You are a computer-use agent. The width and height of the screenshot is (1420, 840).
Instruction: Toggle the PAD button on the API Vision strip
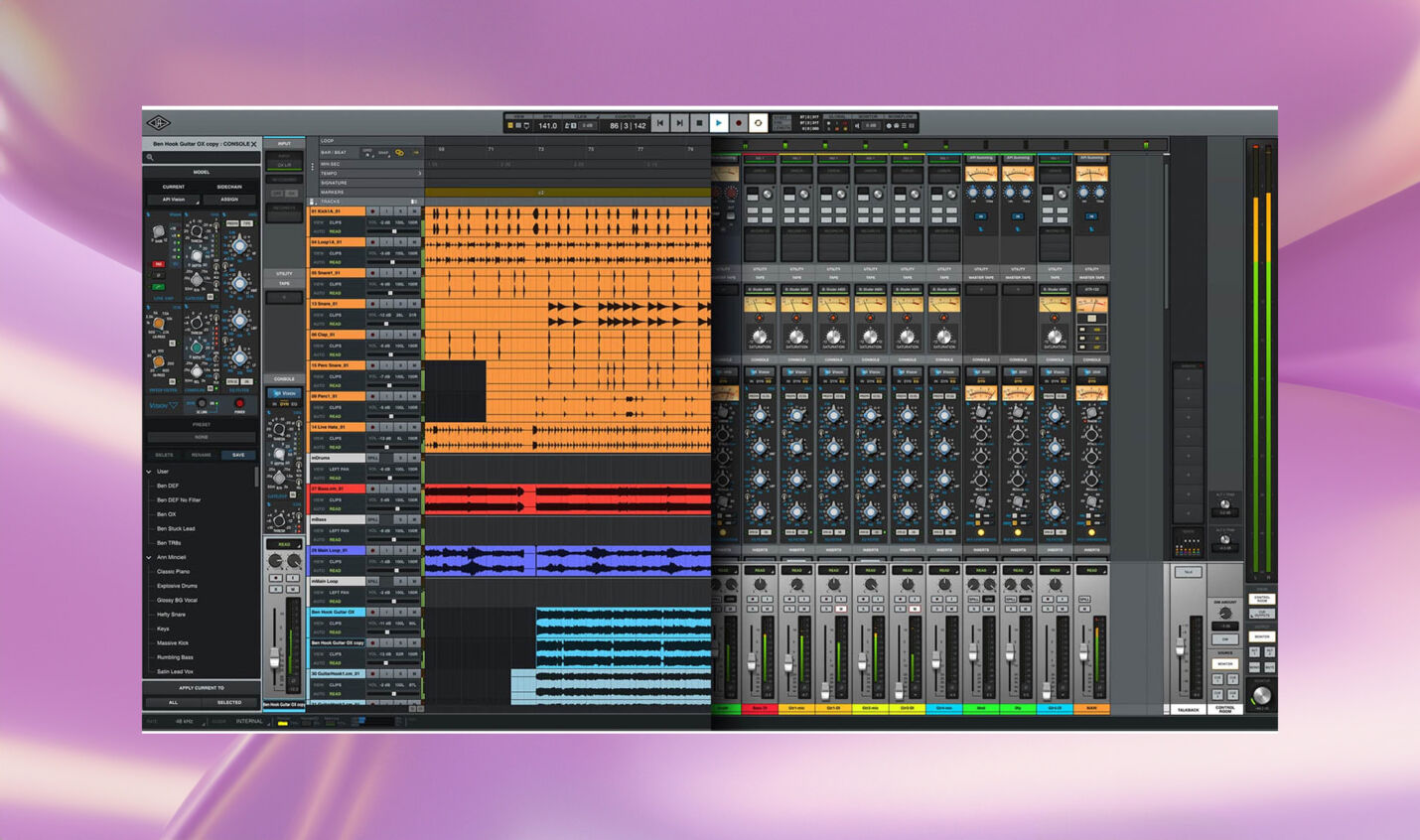tap(160, 264)
